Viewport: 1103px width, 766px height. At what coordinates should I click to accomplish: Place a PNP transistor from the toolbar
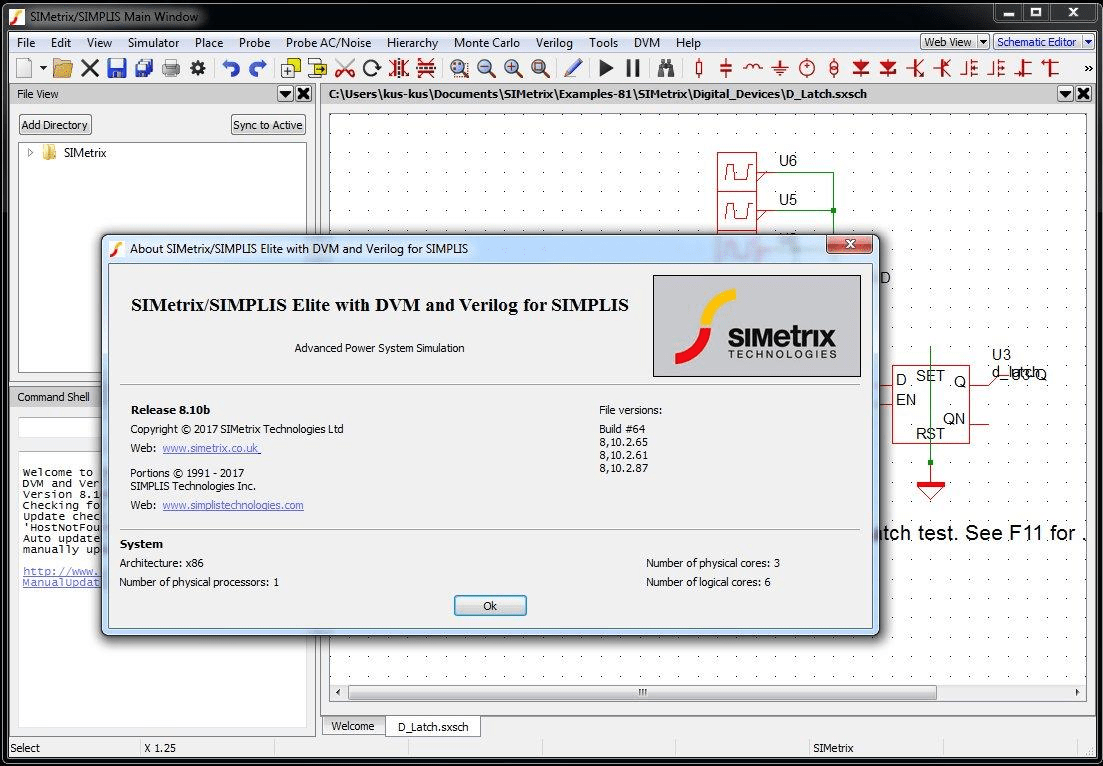click(x=943, y=68)
